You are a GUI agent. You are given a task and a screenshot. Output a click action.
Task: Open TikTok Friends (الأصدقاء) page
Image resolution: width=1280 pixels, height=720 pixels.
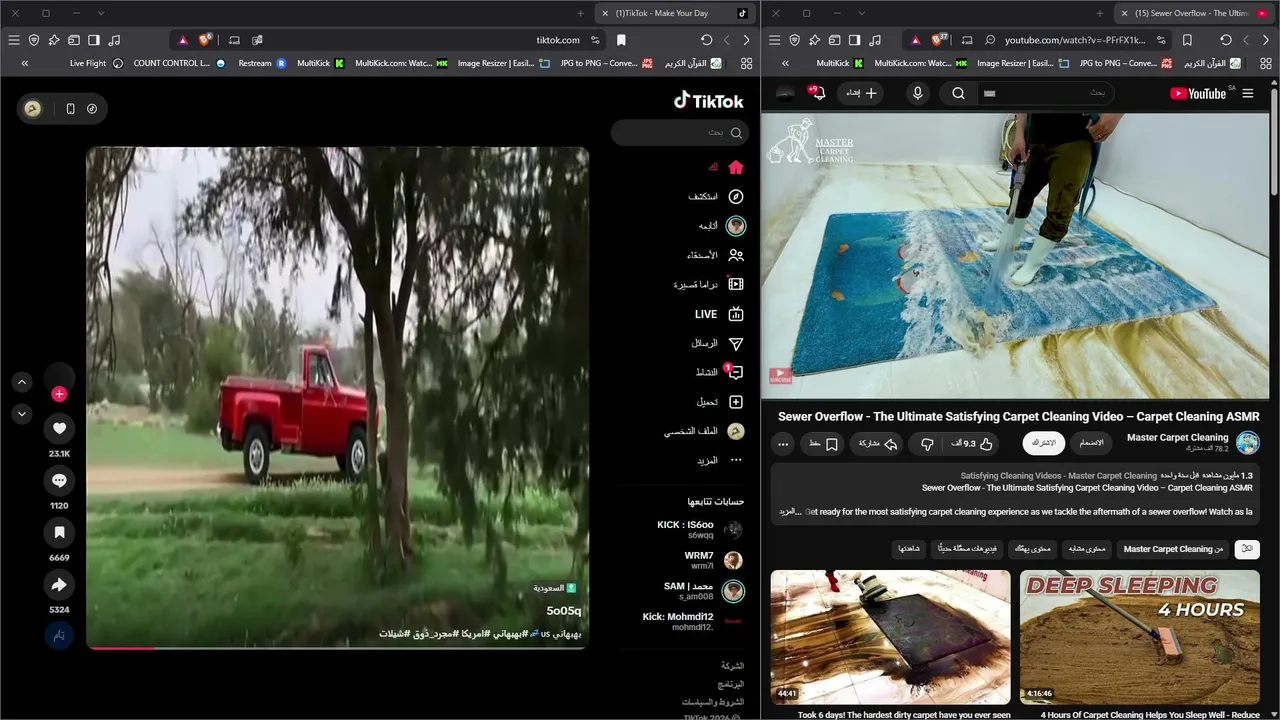point(716,255)
